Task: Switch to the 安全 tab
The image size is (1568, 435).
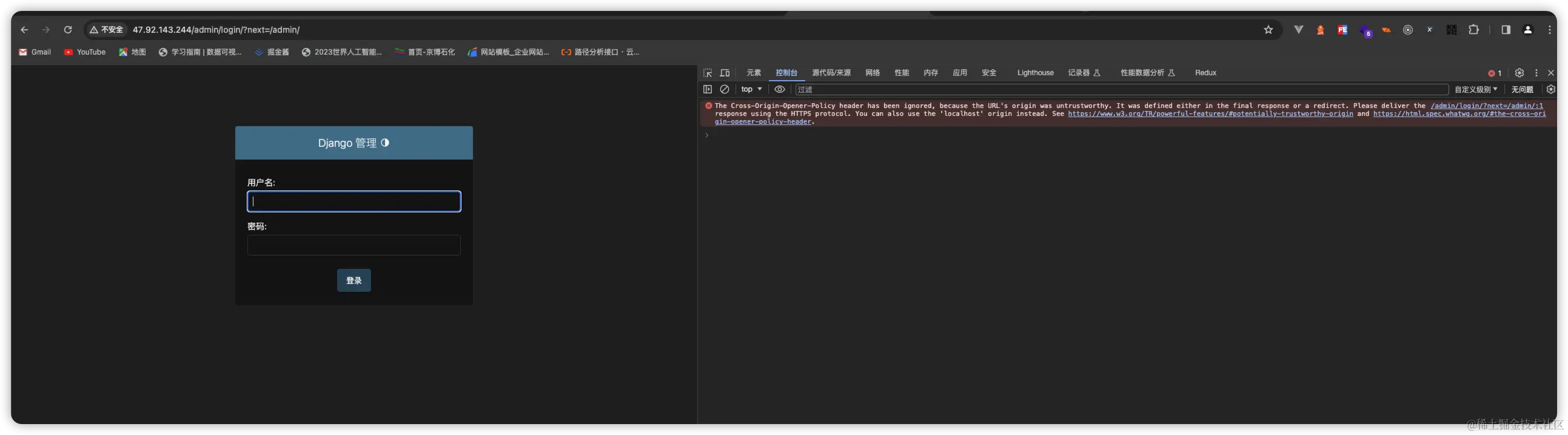Action: pos(989,73)
